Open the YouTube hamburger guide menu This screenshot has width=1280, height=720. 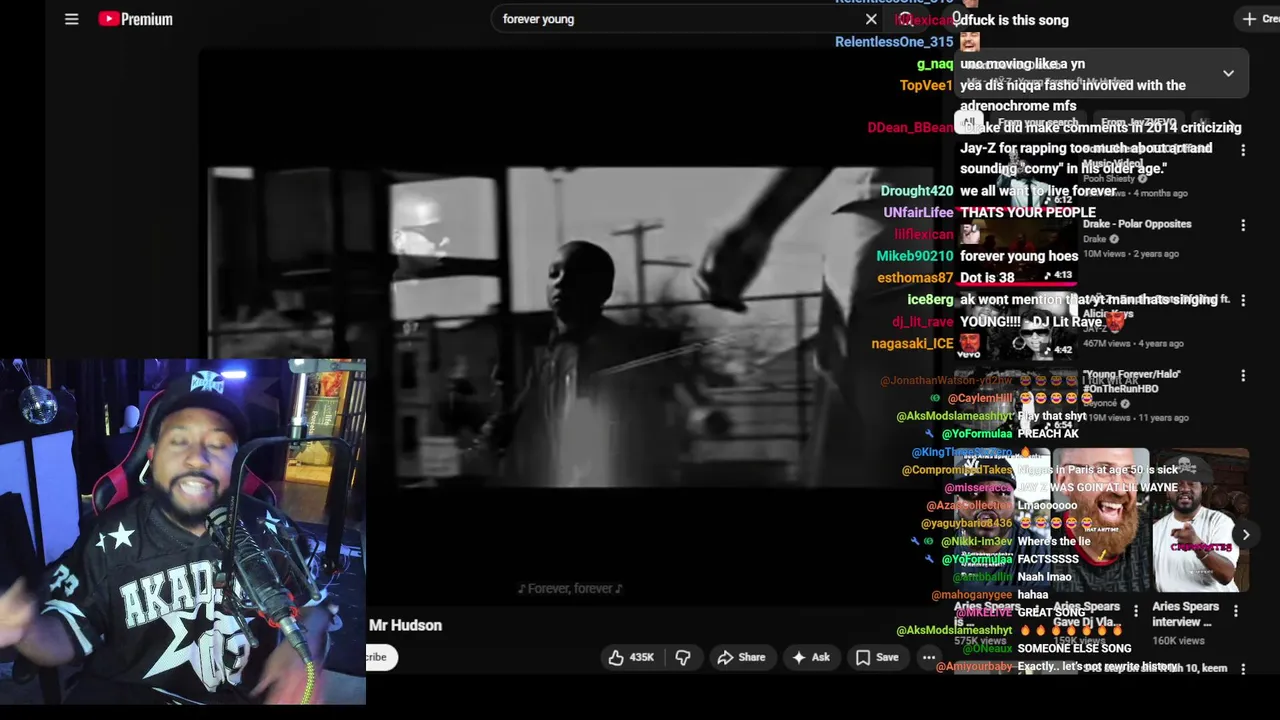click(71, 19)
